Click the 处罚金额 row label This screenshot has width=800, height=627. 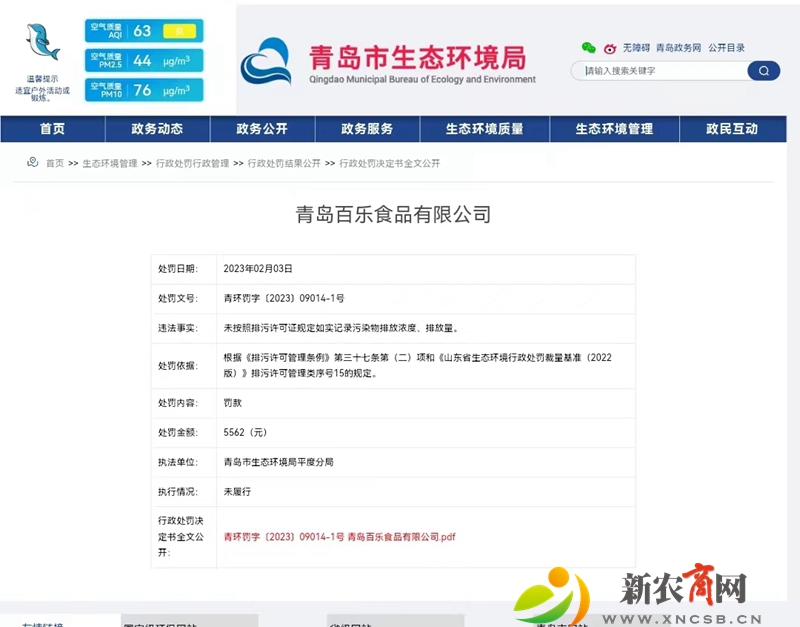tap(178, 433)
